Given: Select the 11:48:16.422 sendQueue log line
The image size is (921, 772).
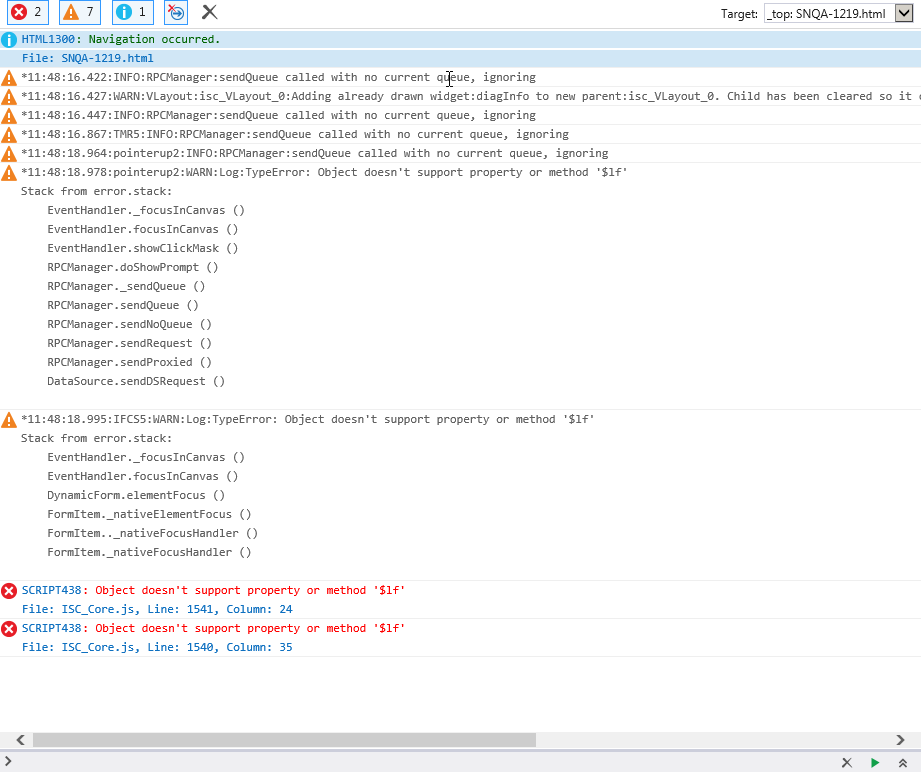Looking at the screenshot, I should tap(278, 77).
